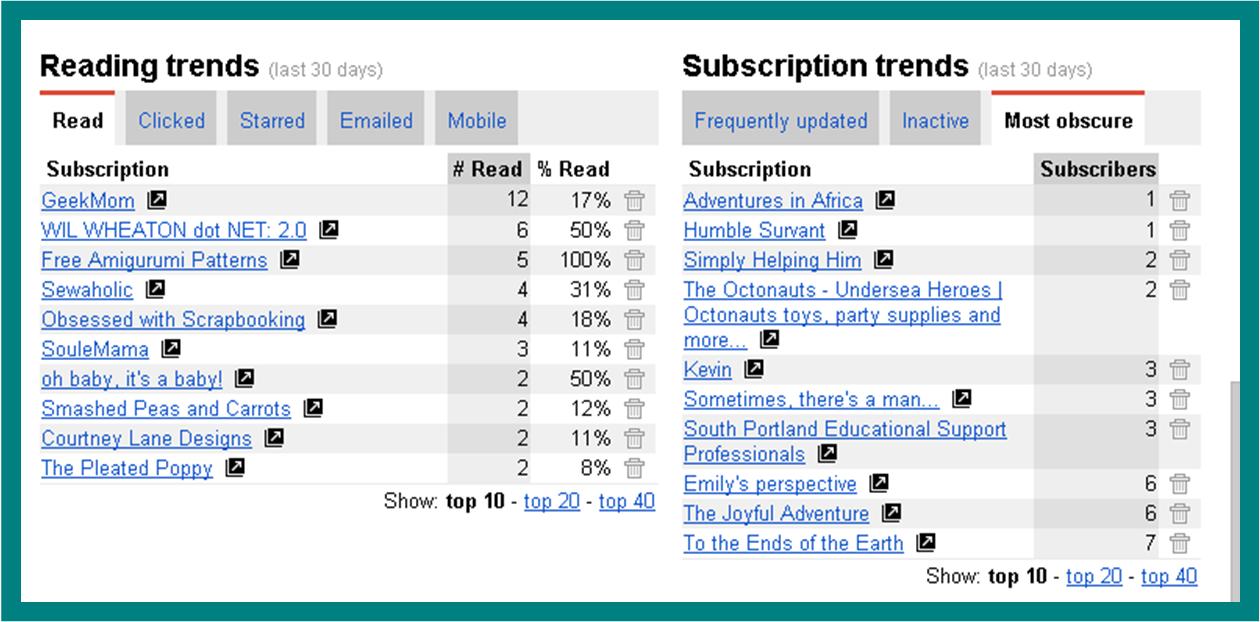Switch to the Inactive subscriptions tab

[935, 121]
